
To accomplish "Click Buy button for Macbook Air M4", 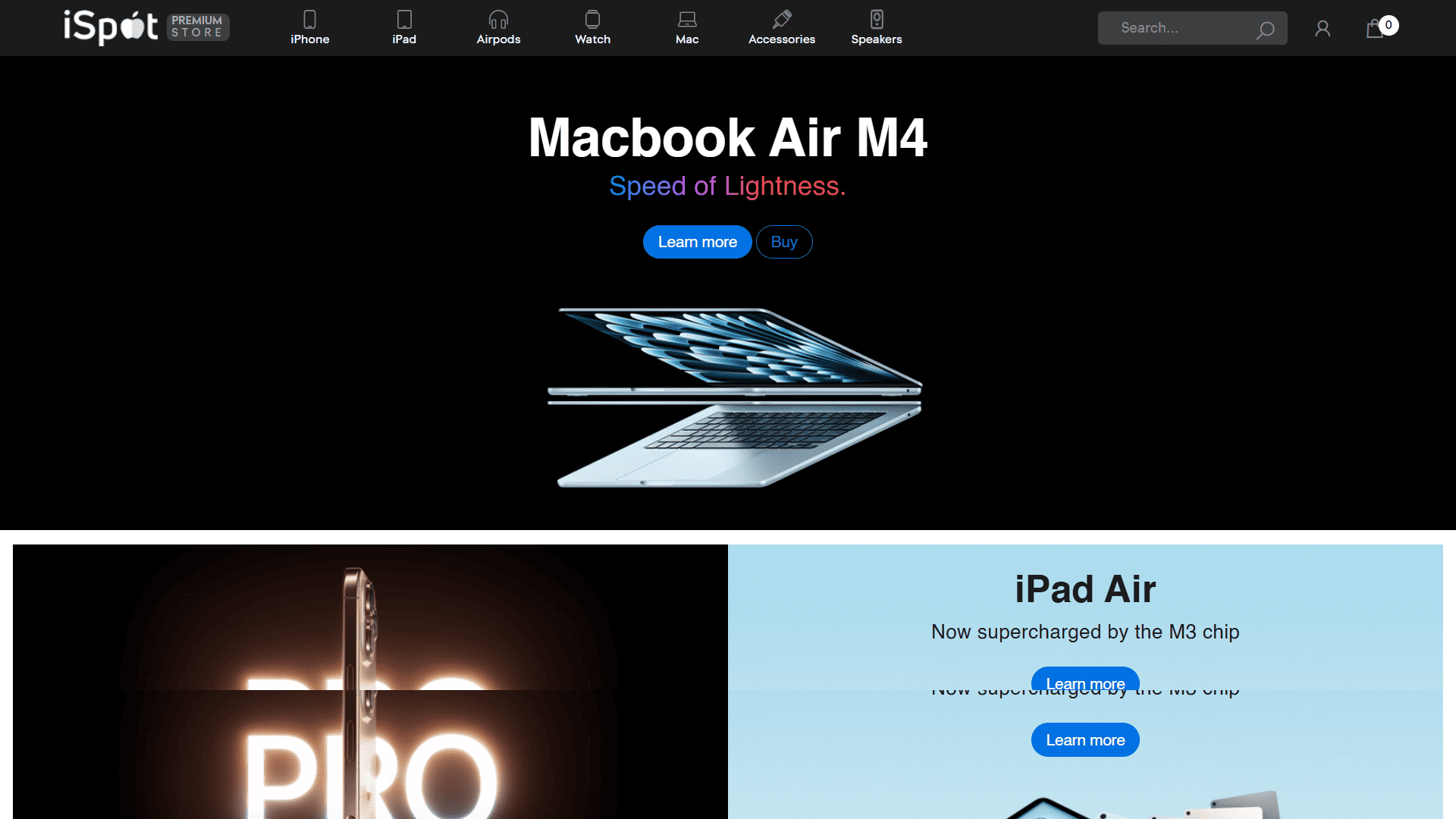I will pyautogui.click(x=784, y=242).
